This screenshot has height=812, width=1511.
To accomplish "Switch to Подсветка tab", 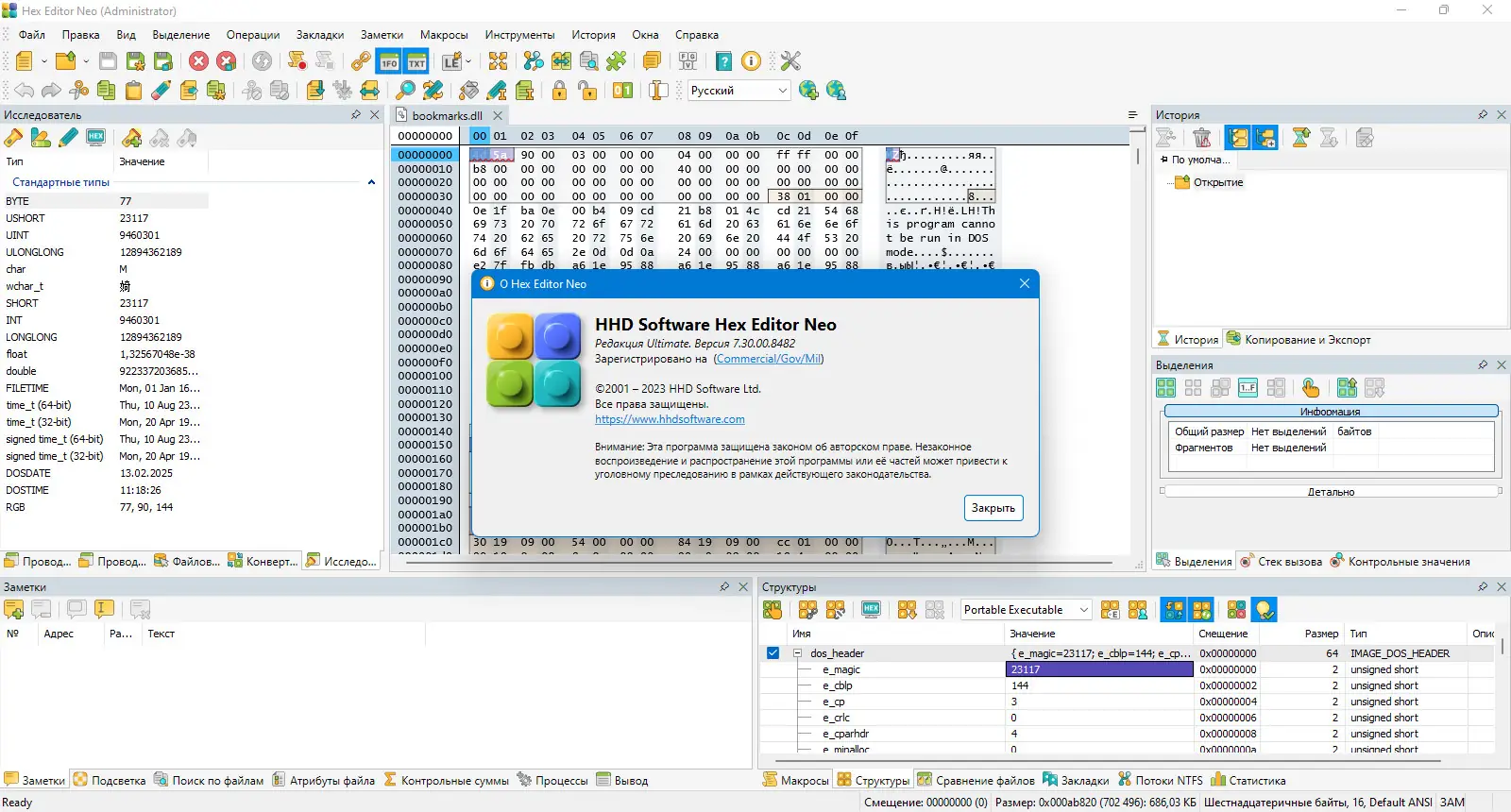I will pyautogui.click(x=110, y=780).
